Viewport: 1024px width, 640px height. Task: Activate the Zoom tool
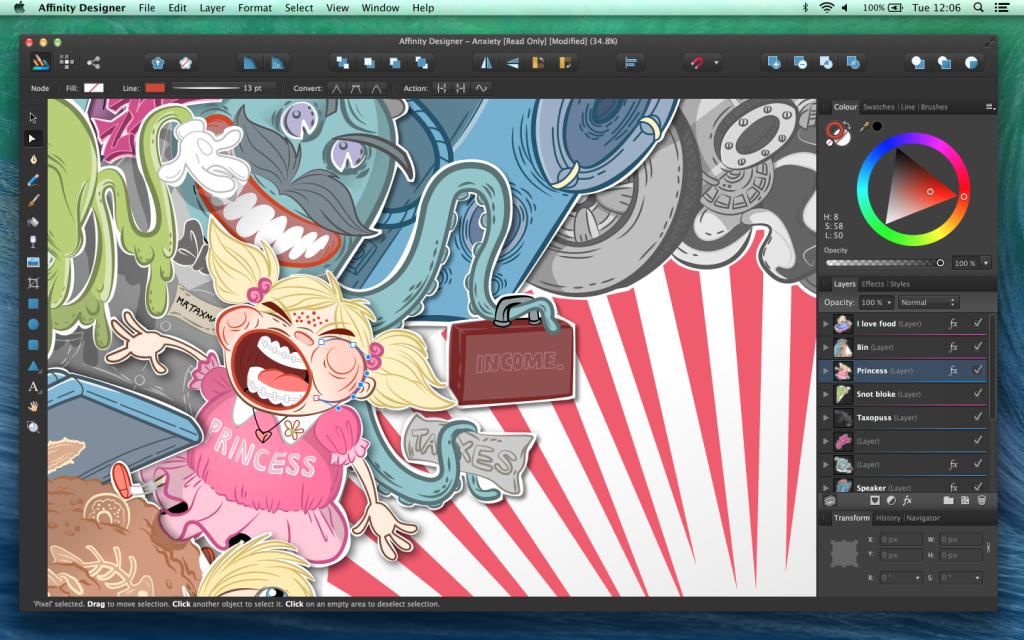pyautogui.click(x=34, y=427)
